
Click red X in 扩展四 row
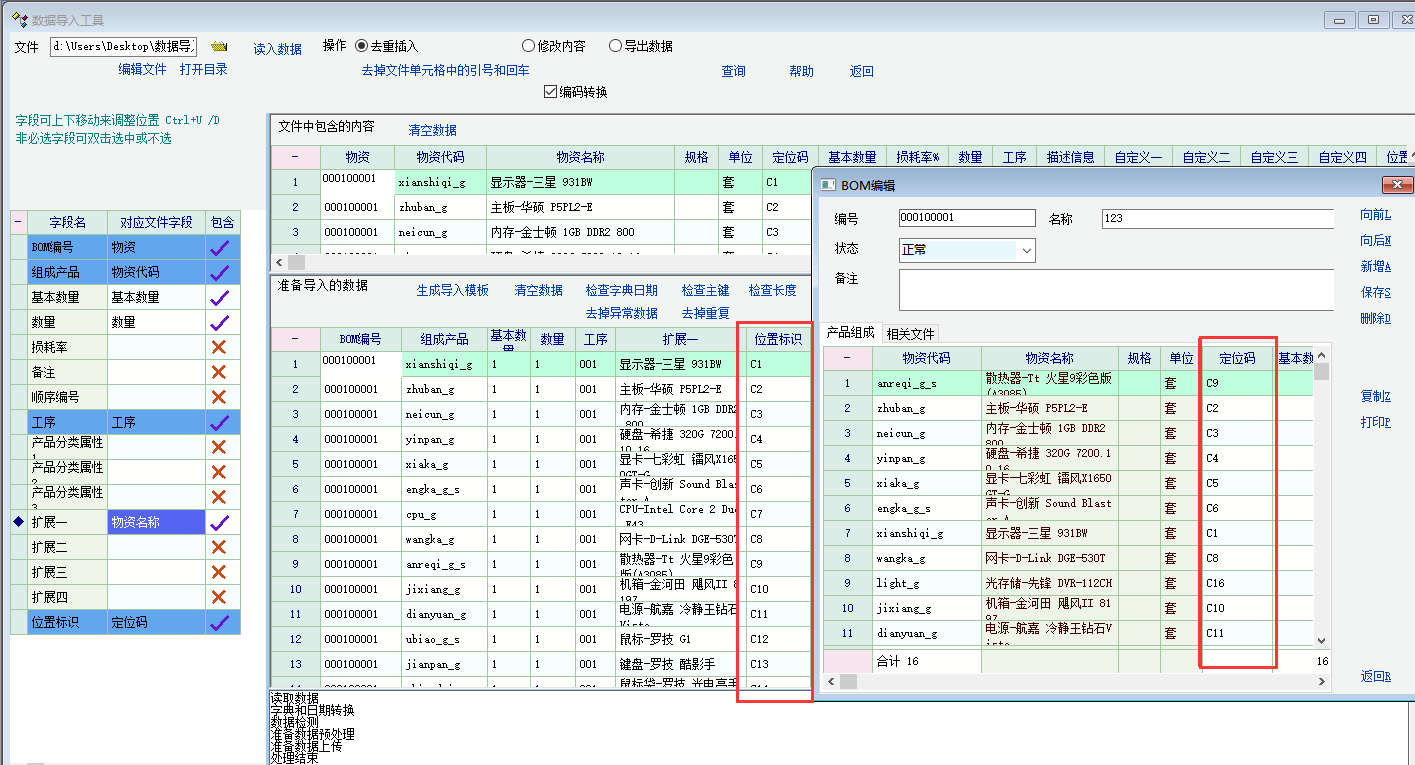pos(220,597)
